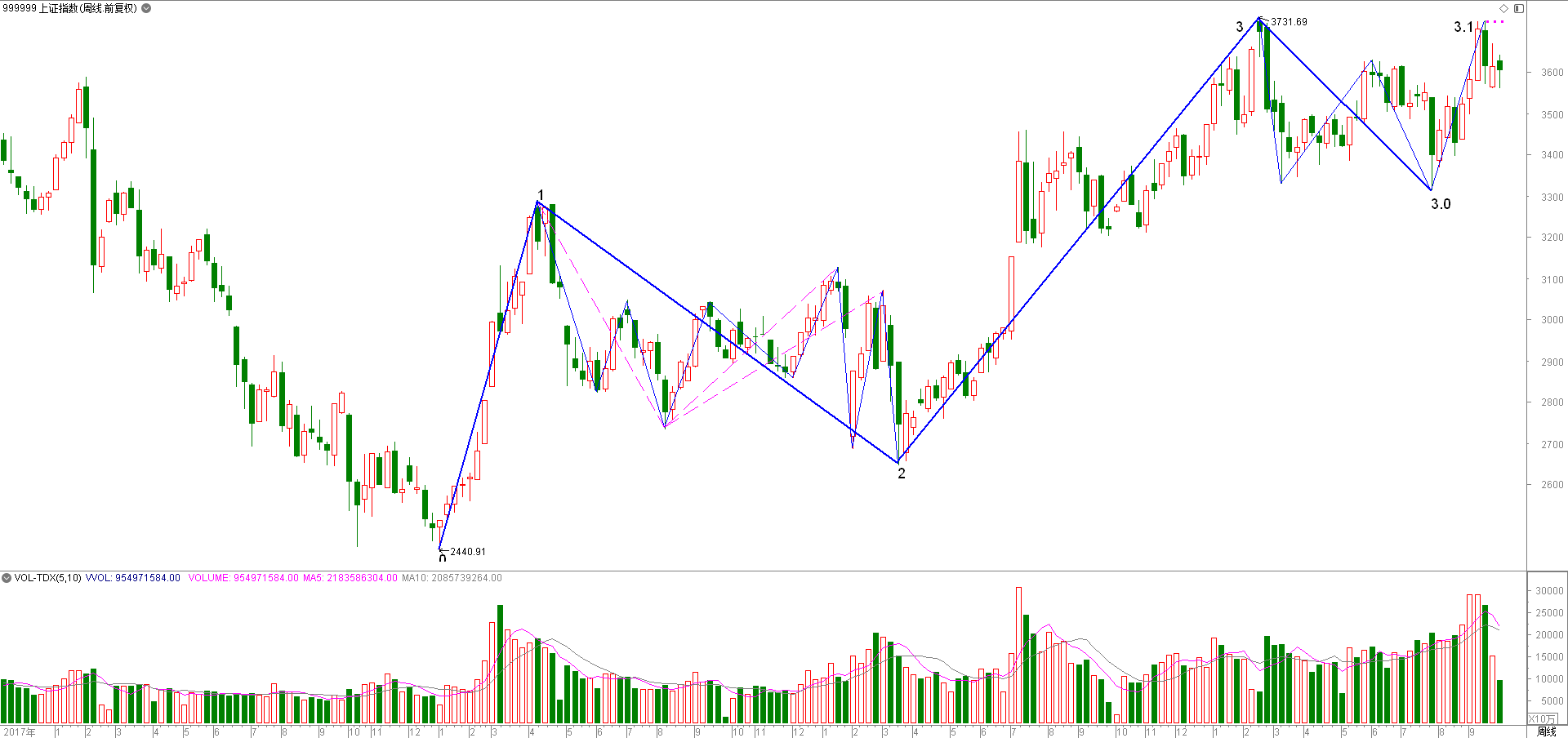Viewport: 1568px width, 738px height.
Task: Click the 3731.69 high price label
Action: (1289, 22)
